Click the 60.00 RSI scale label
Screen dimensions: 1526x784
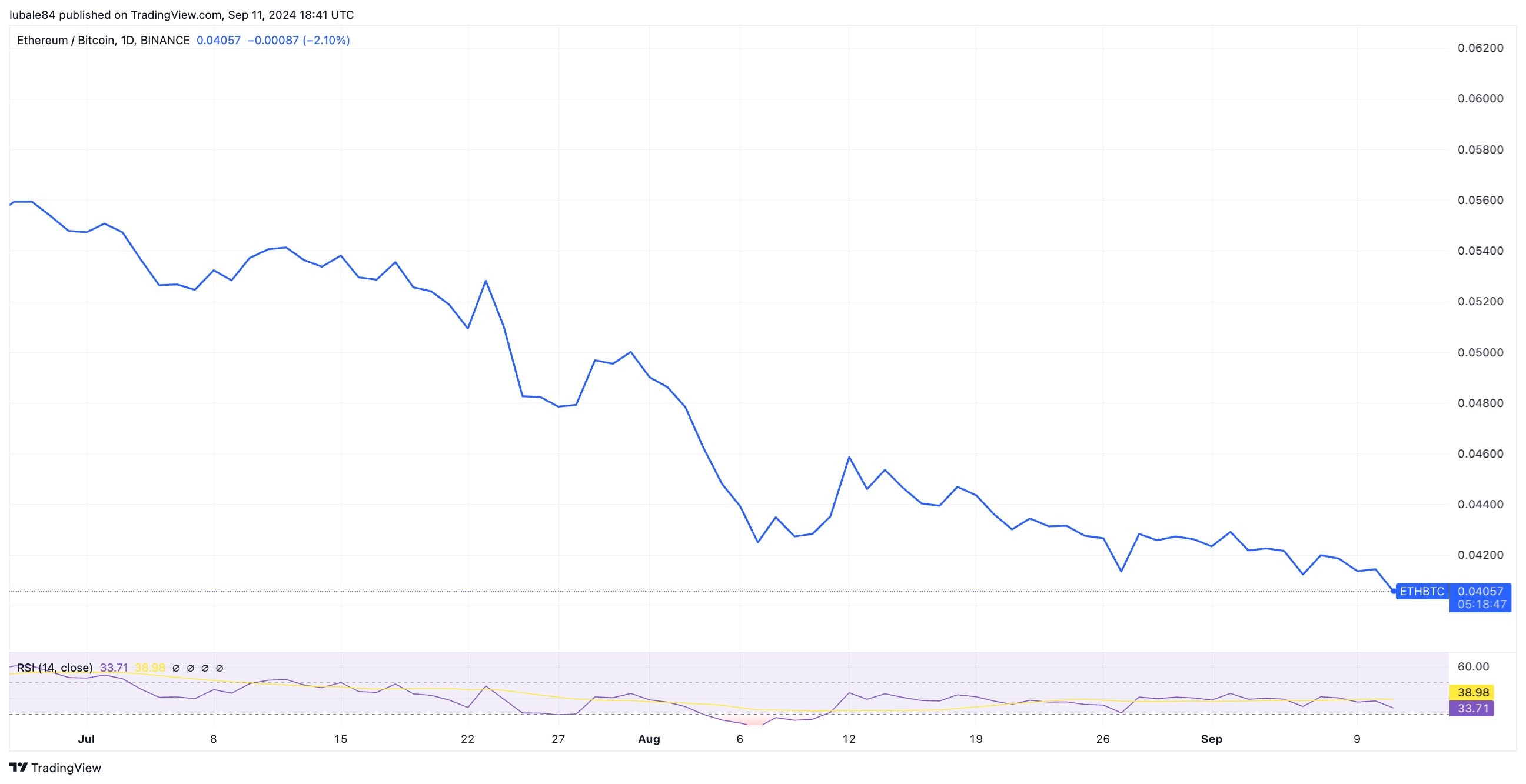[x=1472, y=666]
